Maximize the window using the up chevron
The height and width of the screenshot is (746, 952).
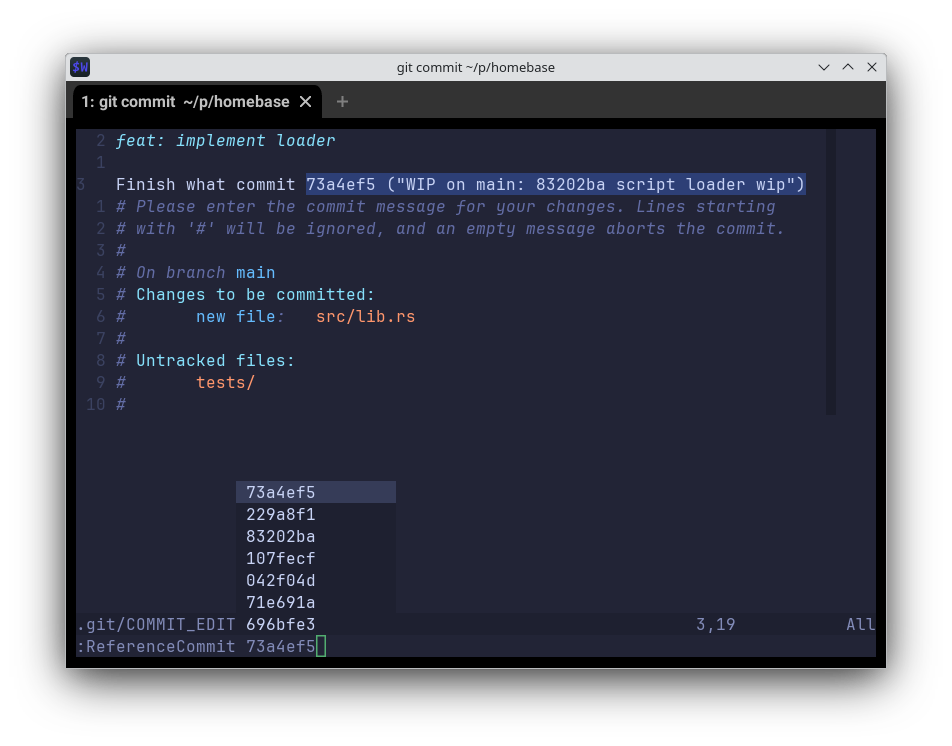click(848, 67)
